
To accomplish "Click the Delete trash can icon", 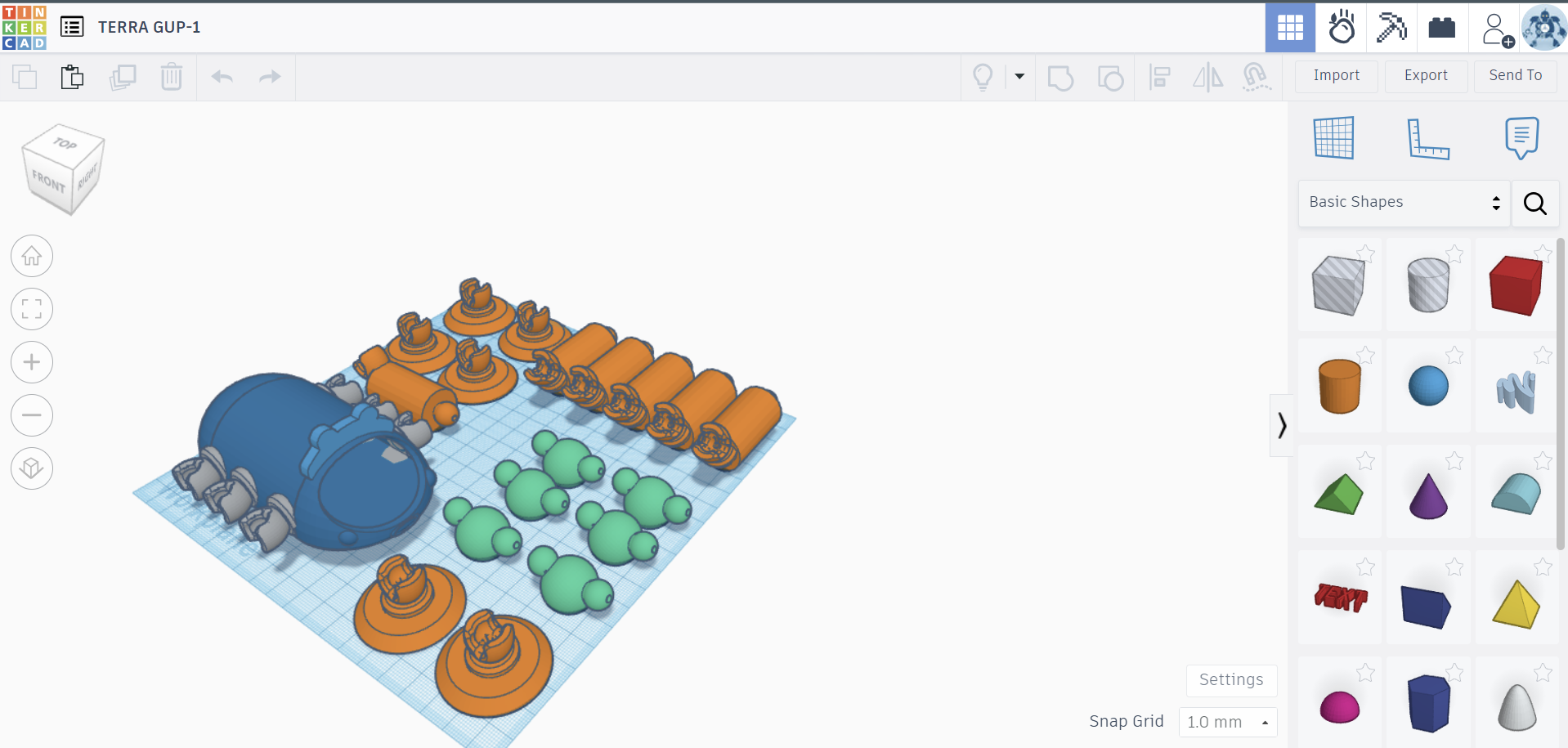I will tap(172, 77).
